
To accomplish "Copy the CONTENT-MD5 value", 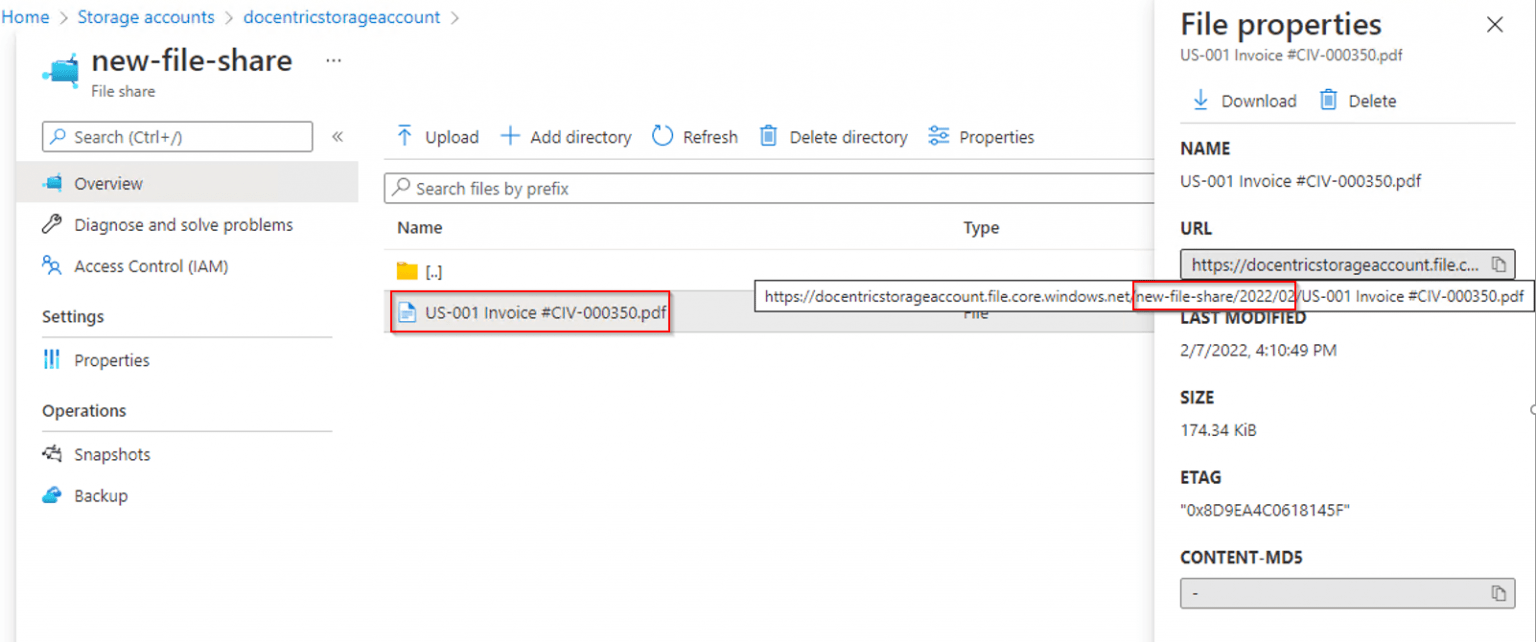I will coord(1501,593).
